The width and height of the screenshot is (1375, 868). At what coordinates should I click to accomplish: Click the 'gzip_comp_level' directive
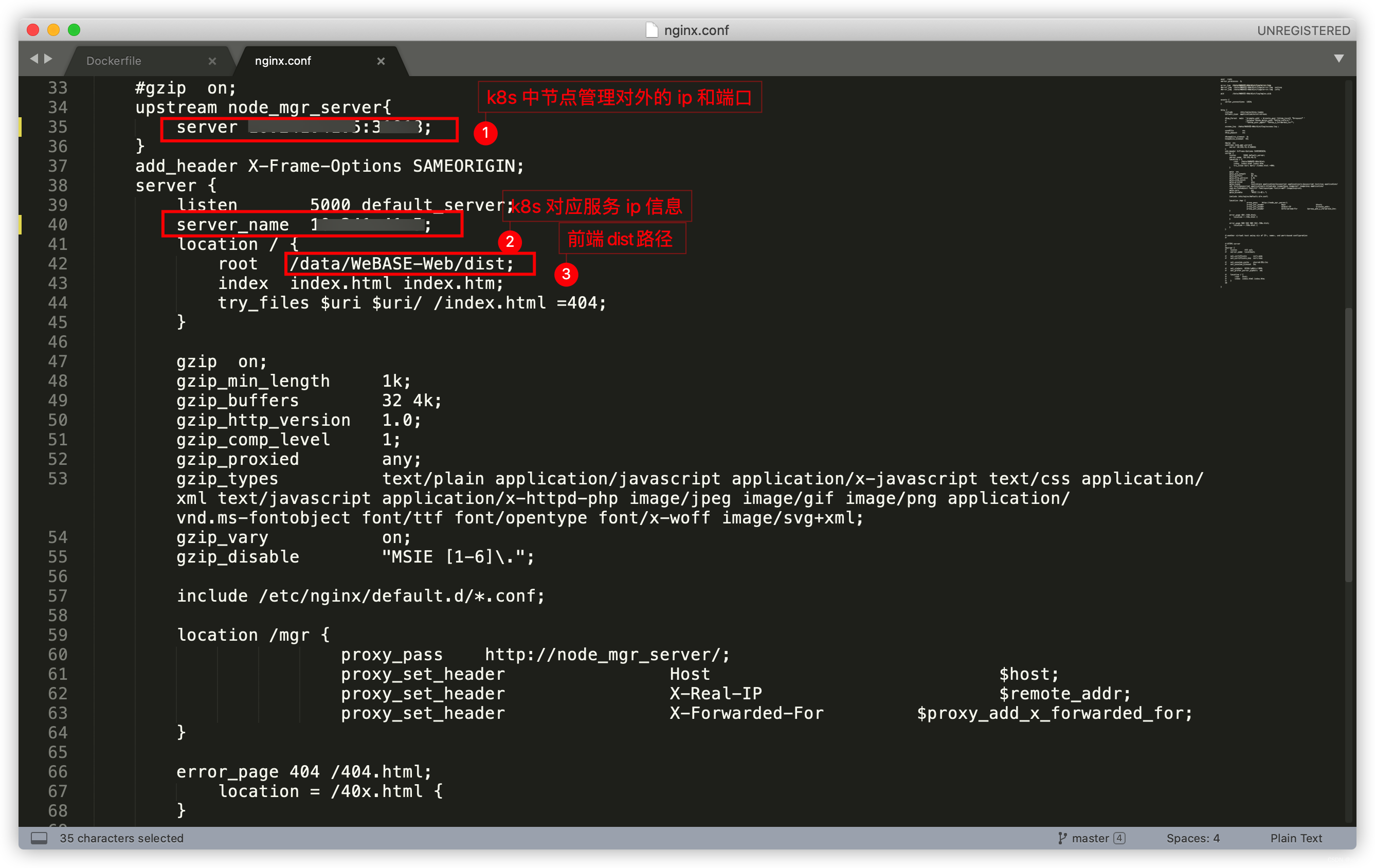[x=253, y=439]
